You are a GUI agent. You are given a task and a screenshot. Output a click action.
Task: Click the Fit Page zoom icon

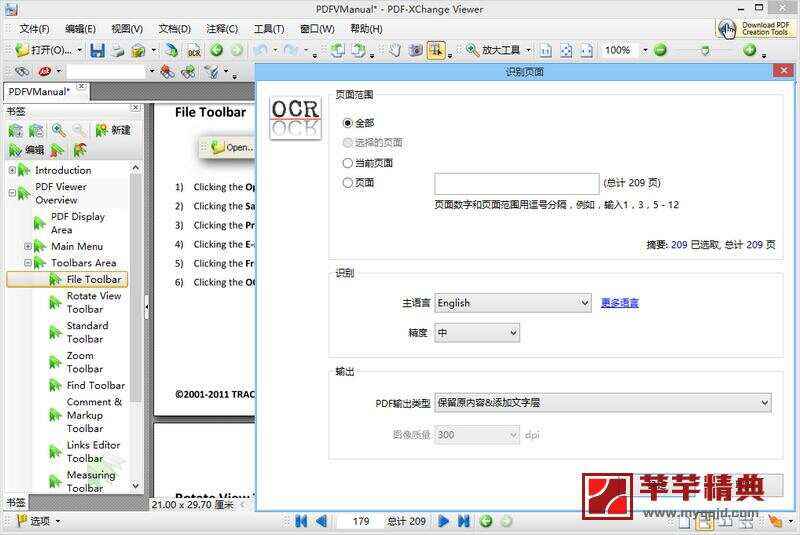pyautogui.click(x=566, y=50)
